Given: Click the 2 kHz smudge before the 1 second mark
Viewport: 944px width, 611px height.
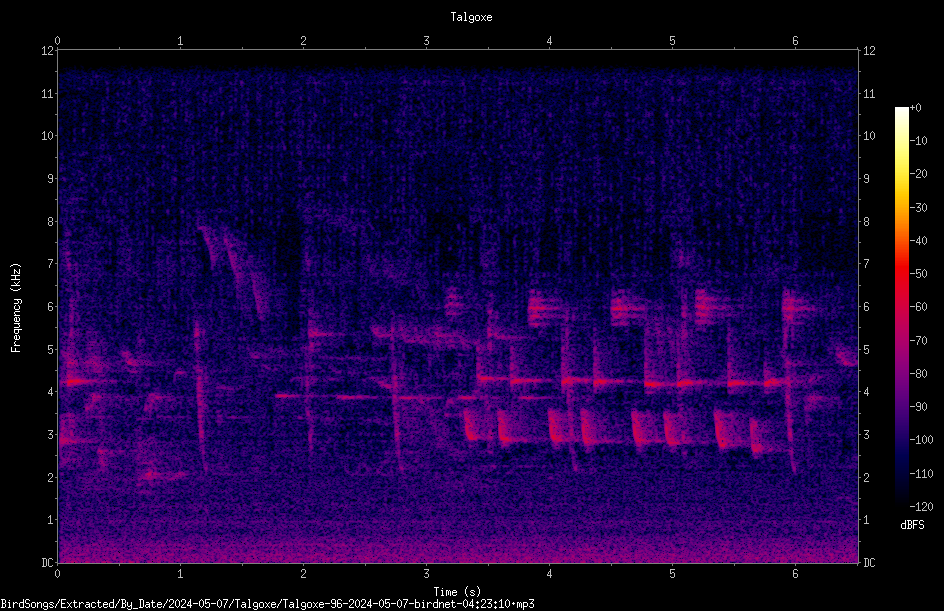Looking at the screenshot, I should click(160, 475).
